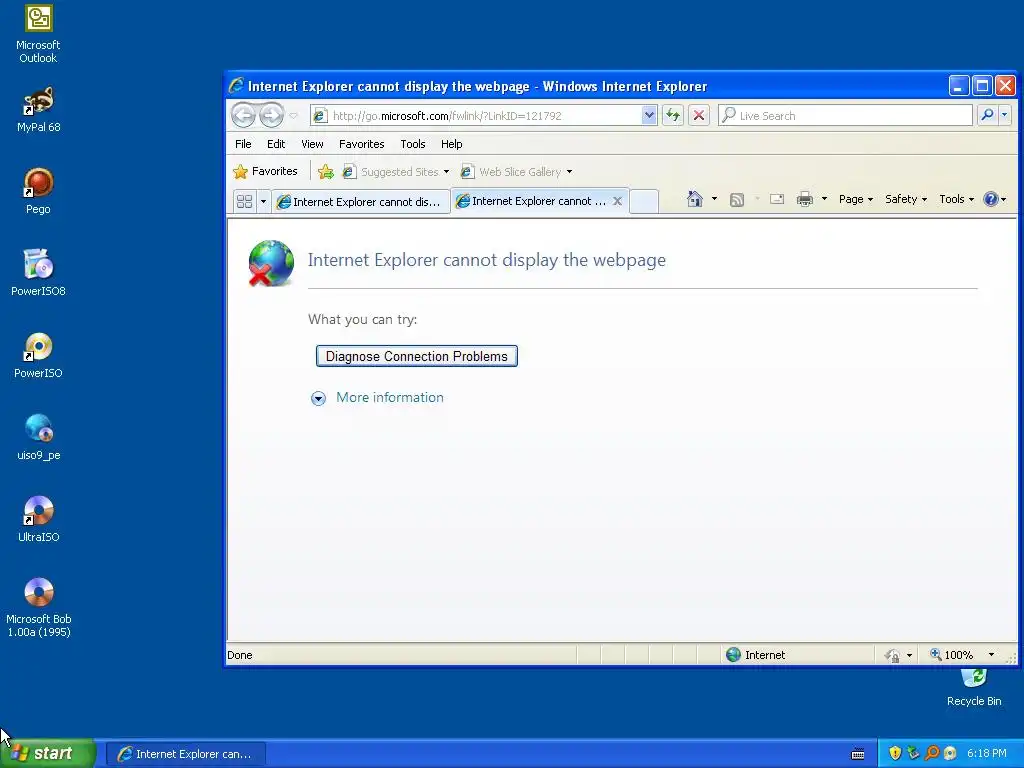Expand the address bar URL dropdown

(648, 116)
